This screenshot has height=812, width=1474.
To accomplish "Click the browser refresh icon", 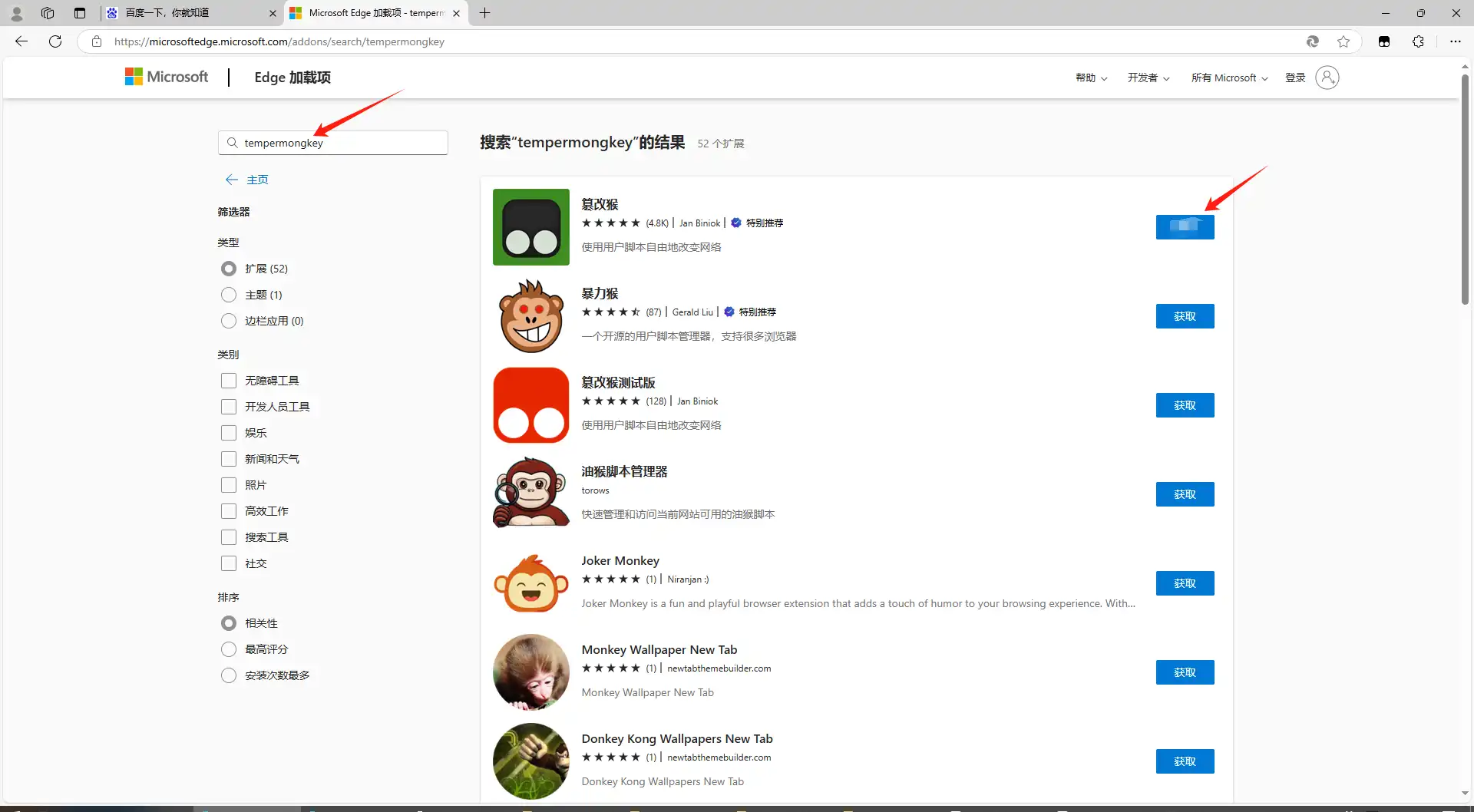I will (55, 41).
